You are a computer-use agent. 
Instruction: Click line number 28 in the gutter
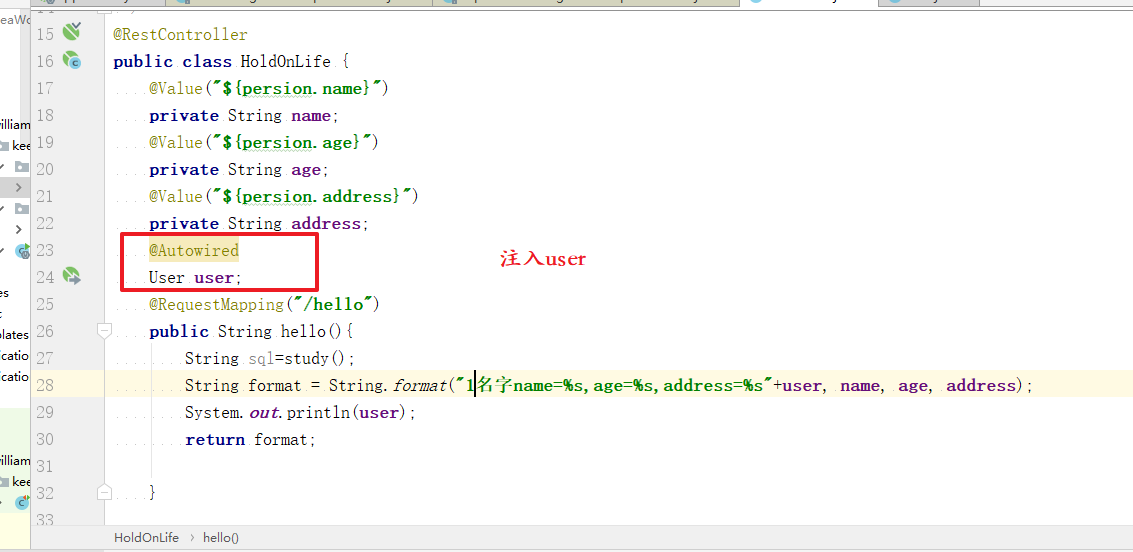pyautogui.click(x=45, y=385)
